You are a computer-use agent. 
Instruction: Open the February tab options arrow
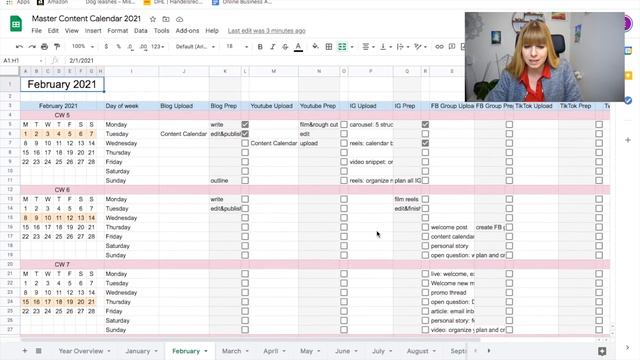pos(206,351)
